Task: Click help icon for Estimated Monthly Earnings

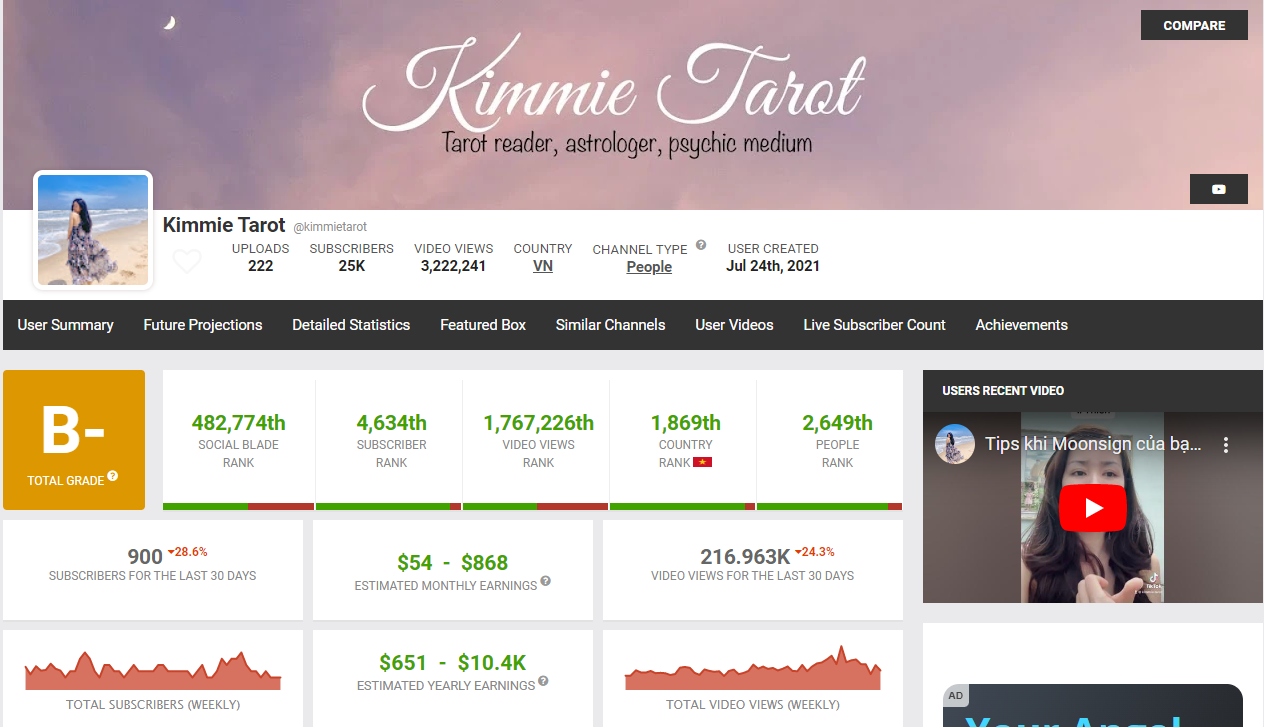Action: point(545,581)
